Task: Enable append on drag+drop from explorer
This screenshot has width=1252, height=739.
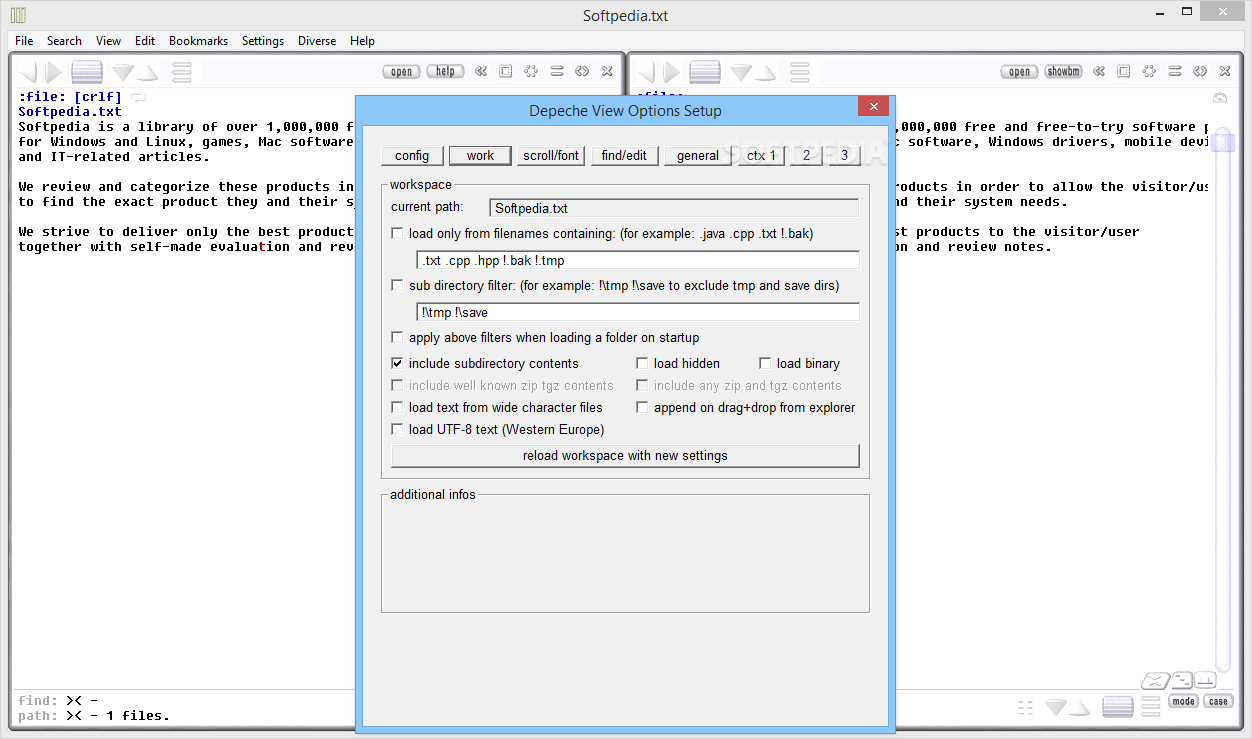Action: 643,408
